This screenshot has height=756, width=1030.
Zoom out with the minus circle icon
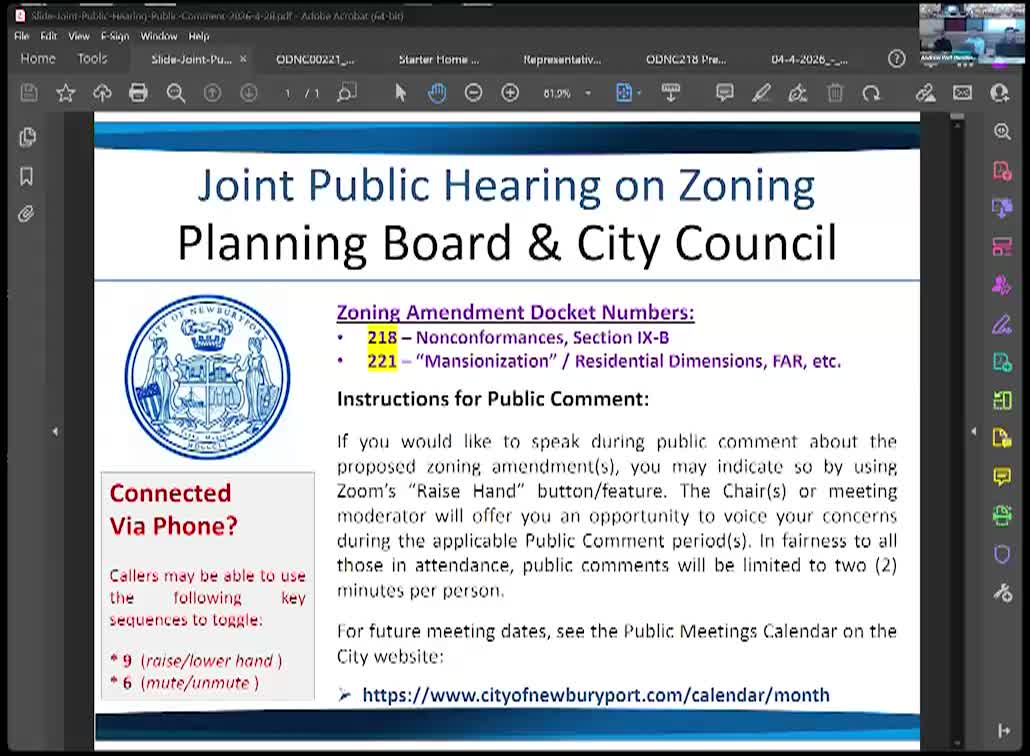[473, 93]
